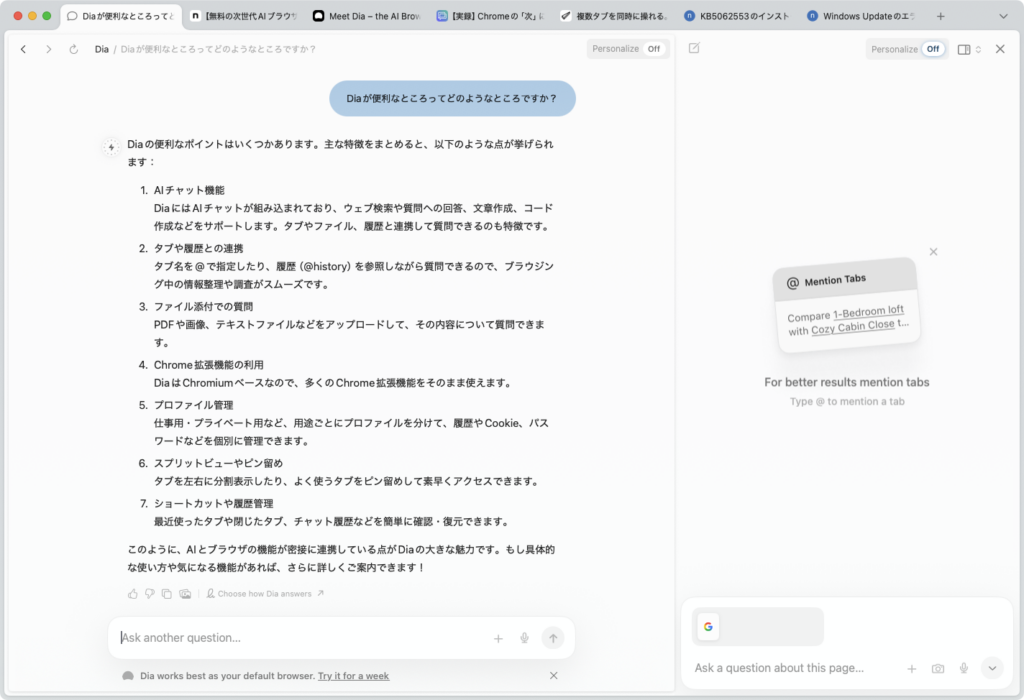Click the heading text 'ショートカットや履歴管理'
Screen dimensions: 1024x700
[214, 503]
